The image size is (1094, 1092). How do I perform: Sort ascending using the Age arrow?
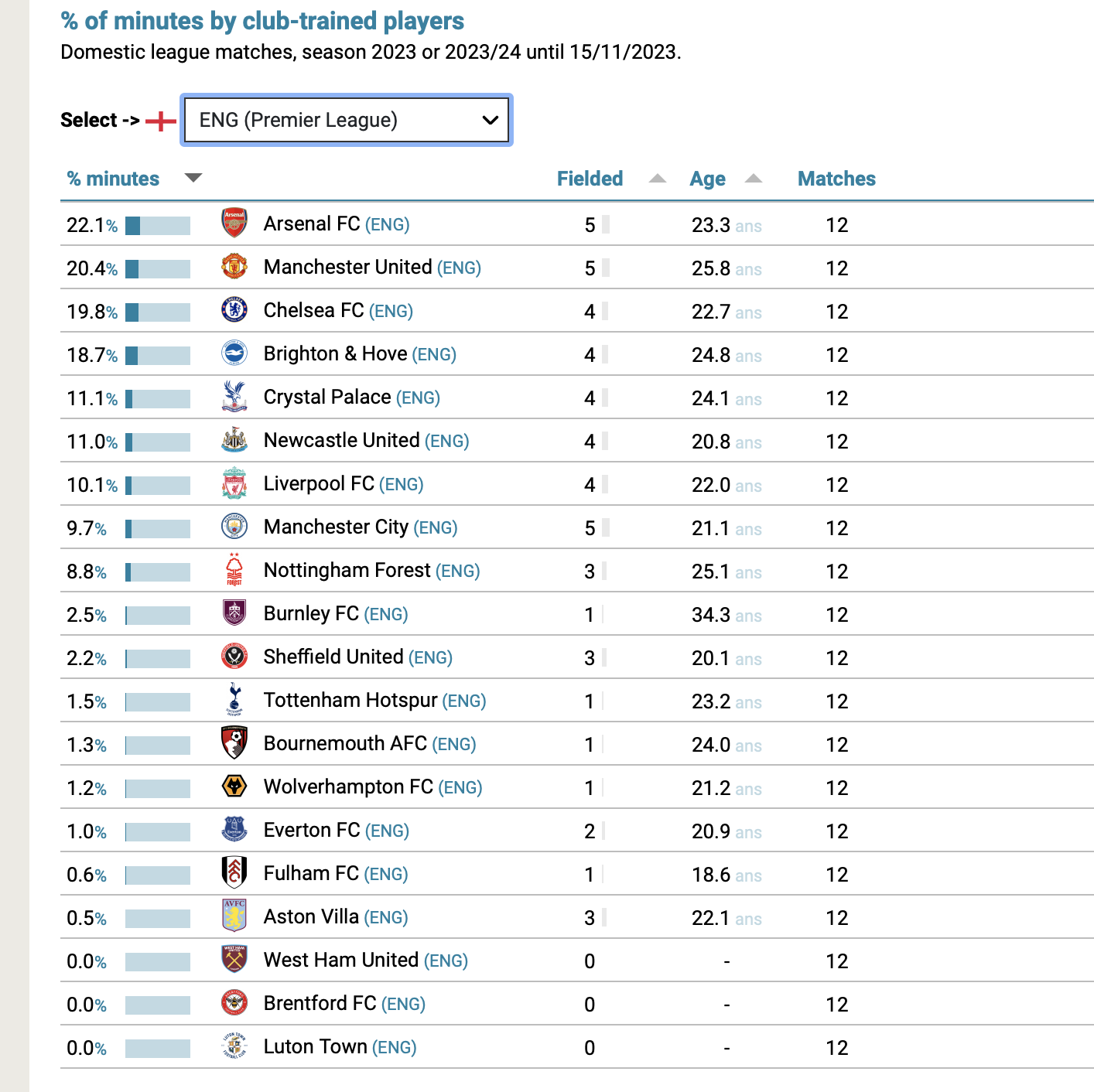click(754, 178)
